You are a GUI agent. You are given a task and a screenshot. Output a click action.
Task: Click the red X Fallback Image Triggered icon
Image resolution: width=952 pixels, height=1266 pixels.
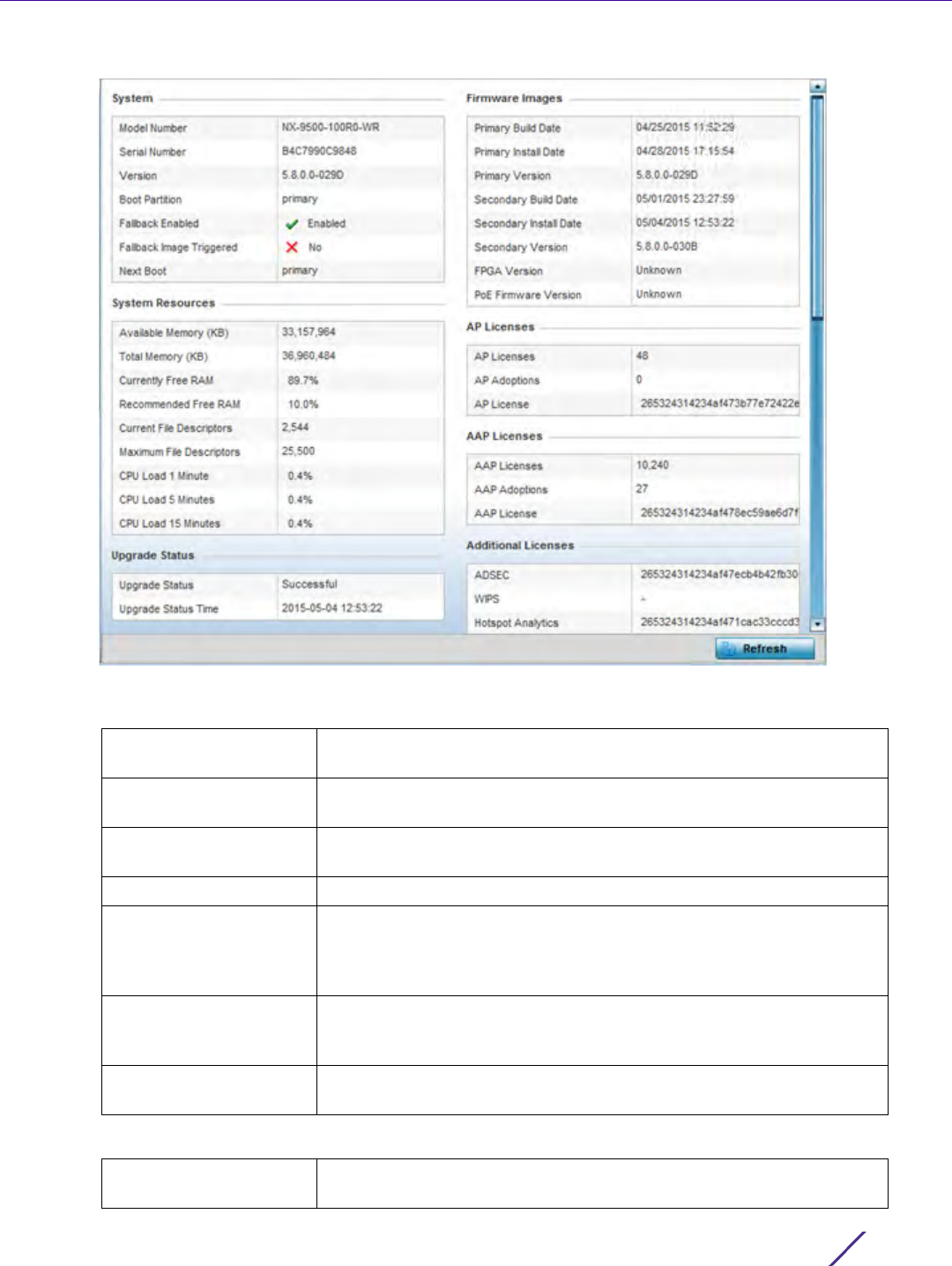click(292, 248)
